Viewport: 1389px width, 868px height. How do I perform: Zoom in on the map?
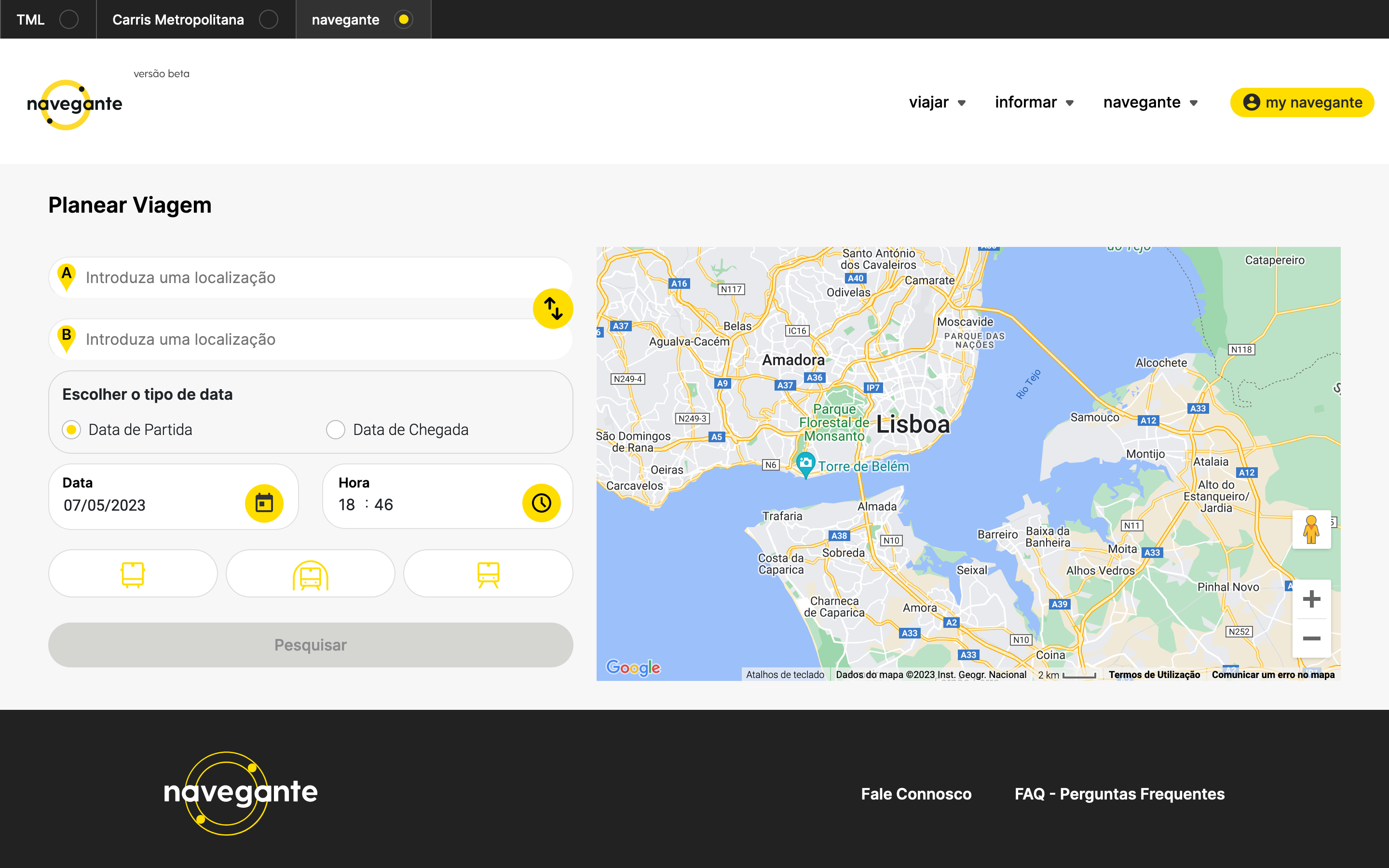(x=1311, y=599)
